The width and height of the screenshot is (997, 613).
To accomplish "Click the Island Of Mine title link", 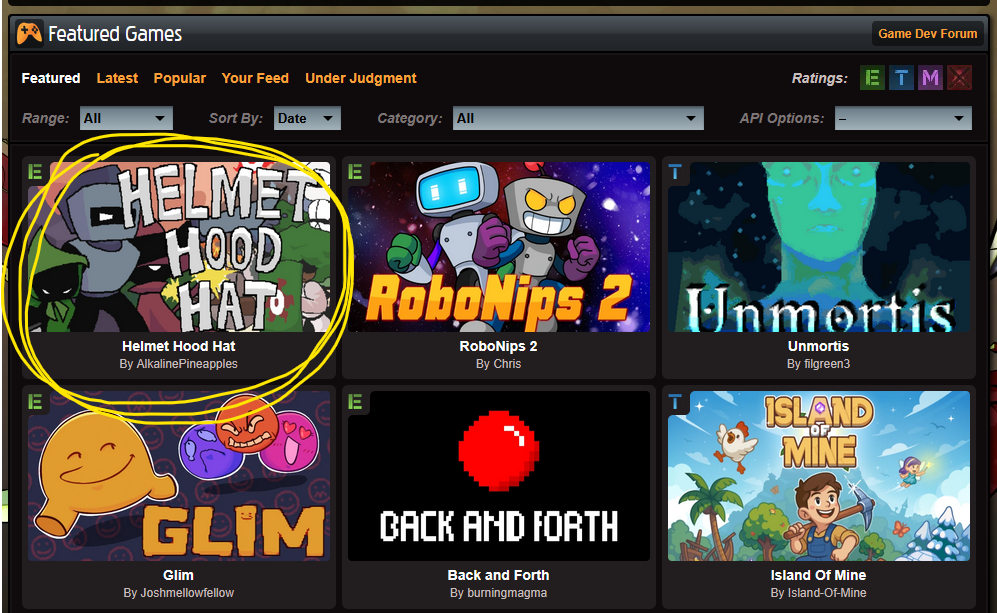I will (818, 575).
